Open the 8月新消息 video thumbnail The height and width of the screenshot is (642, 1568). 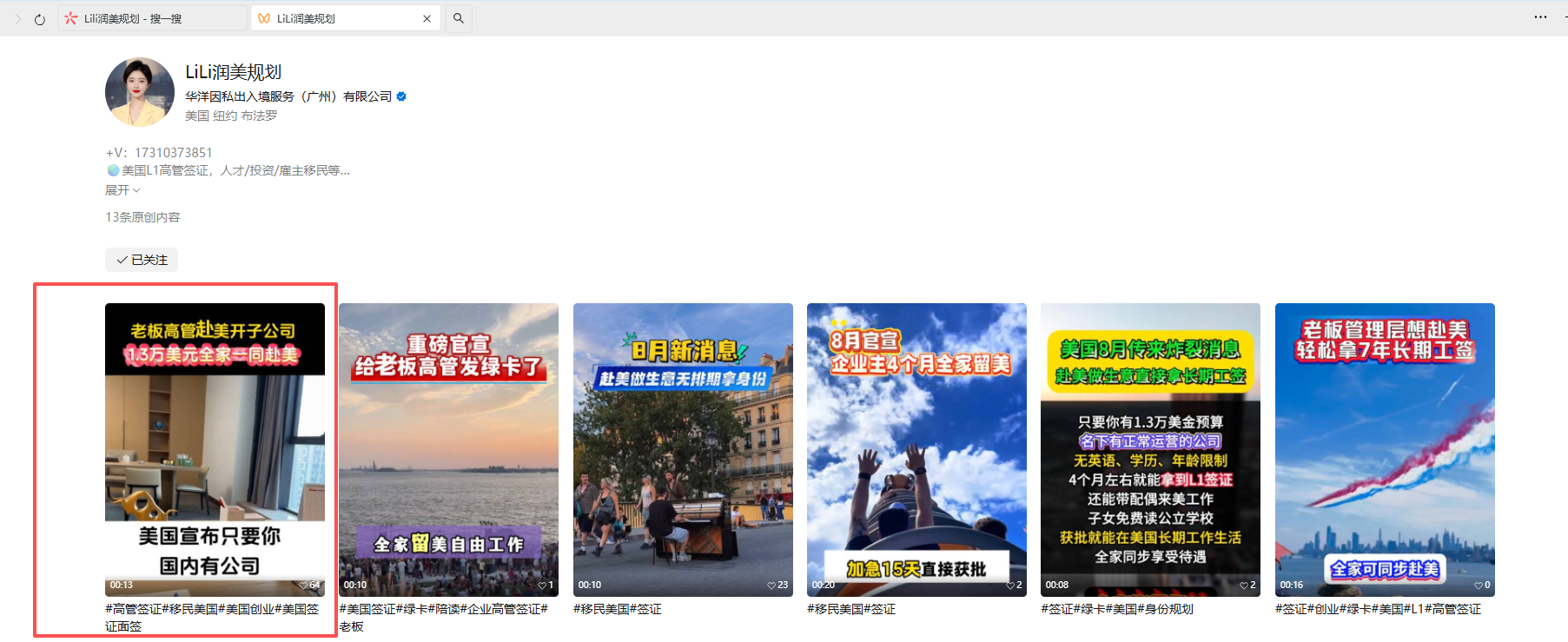[x=683, y=449]
